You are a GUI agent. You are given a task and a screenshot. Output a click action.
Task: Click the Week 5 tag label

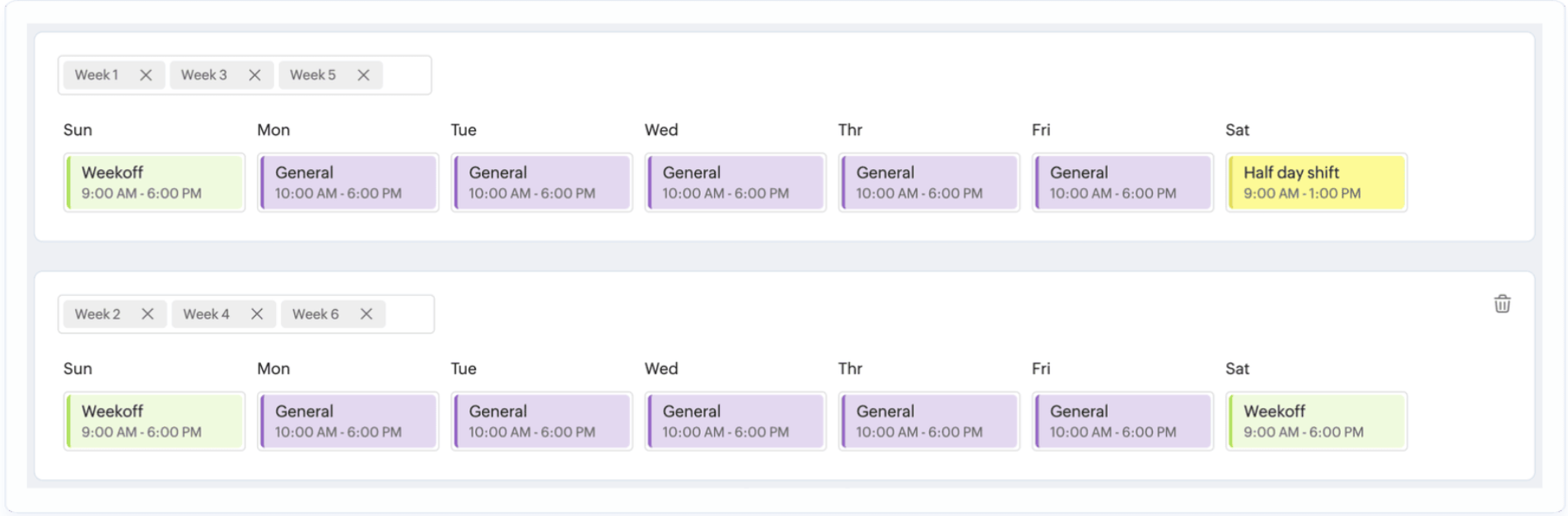[313, 75]
